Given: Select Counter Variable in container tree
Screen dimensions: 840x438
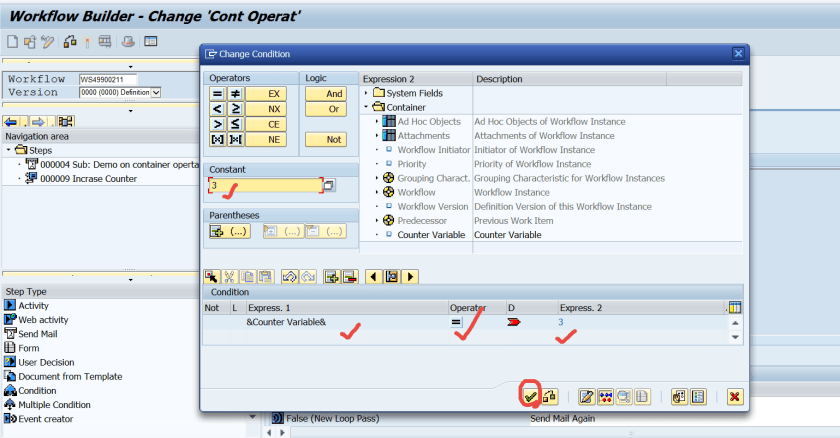Looking at the screenshot, I should (x=431, y=235).
